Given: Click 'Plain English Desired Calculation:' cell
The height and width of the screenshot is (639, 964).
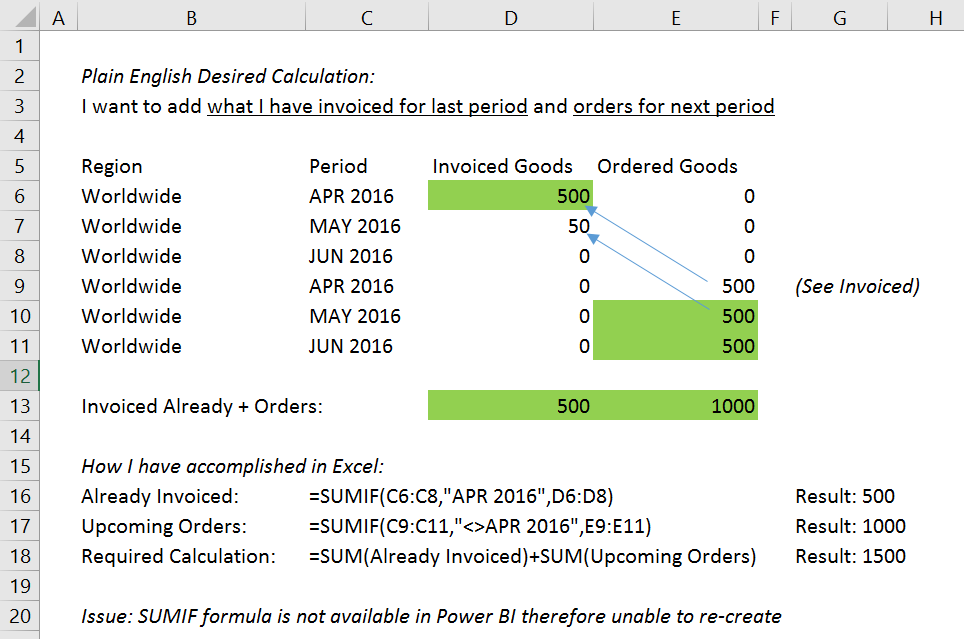Looking at the screenshot, I should point(228,76).
